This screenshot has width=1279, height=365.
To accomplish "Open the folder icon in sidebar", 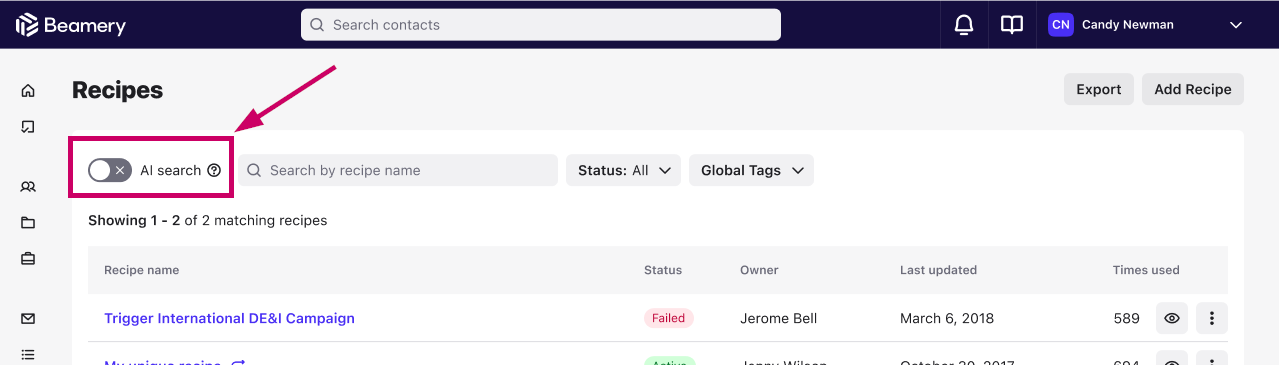I will pos(28,223).
